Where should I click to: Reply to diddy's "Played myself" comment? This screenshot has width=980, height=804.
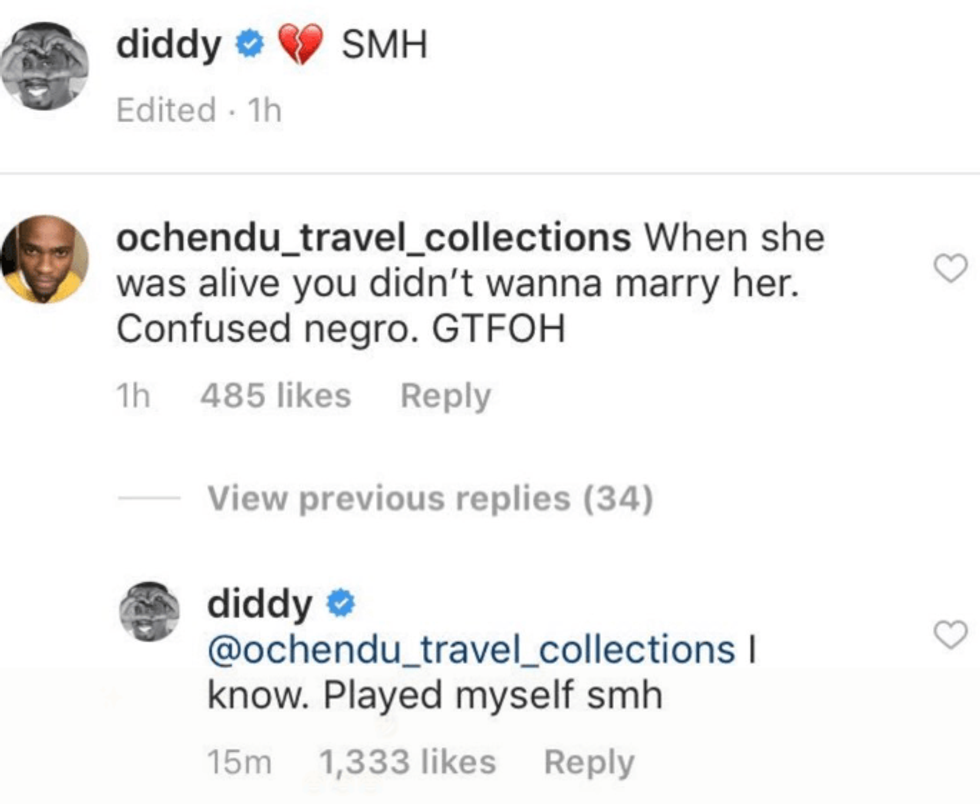589,762
